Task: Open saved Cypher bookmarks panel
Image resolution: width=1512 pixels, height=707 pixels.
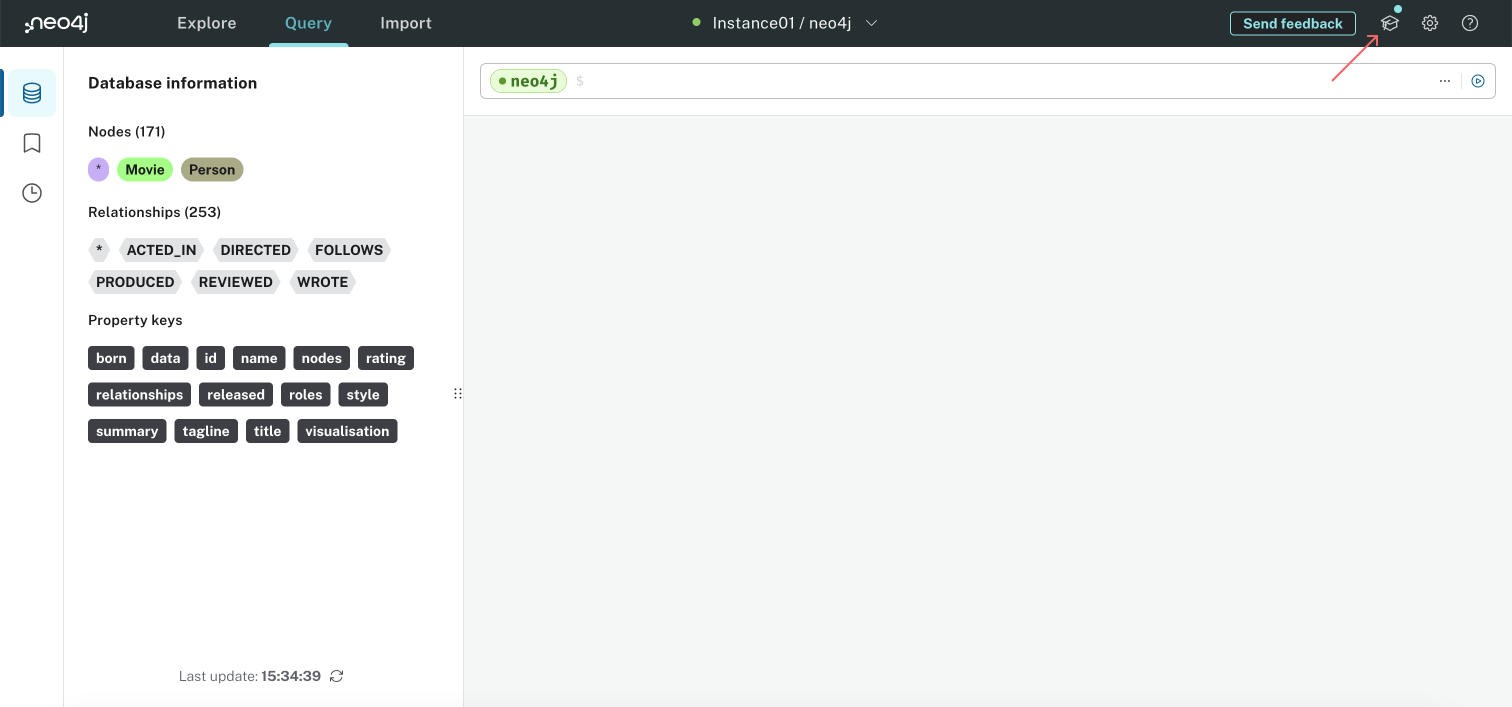Action: [30, 142]
